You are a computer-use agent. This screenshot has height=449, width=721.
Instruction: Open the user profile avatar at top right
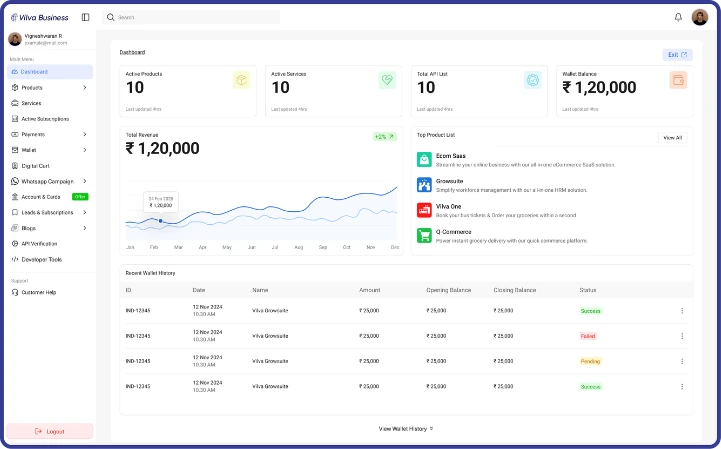700,17
